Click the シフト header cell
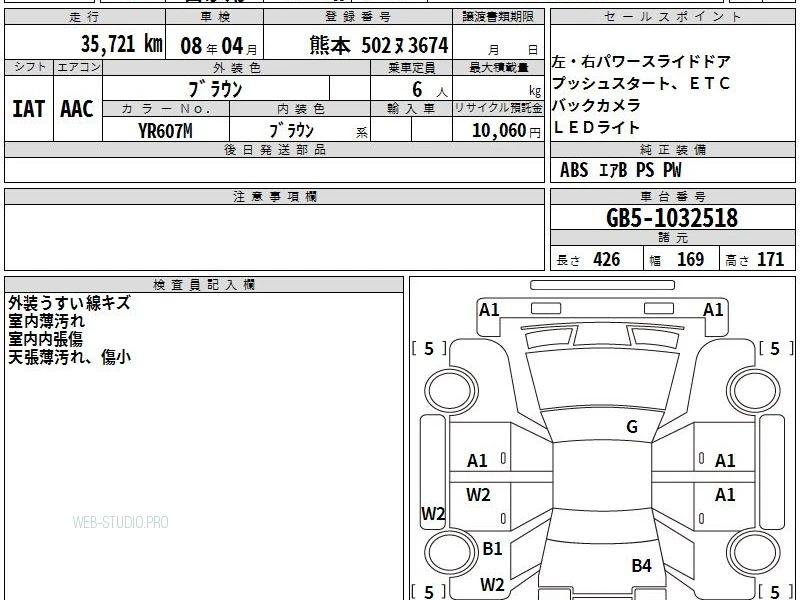Screen dimensions: 800x600 (29, 67)
